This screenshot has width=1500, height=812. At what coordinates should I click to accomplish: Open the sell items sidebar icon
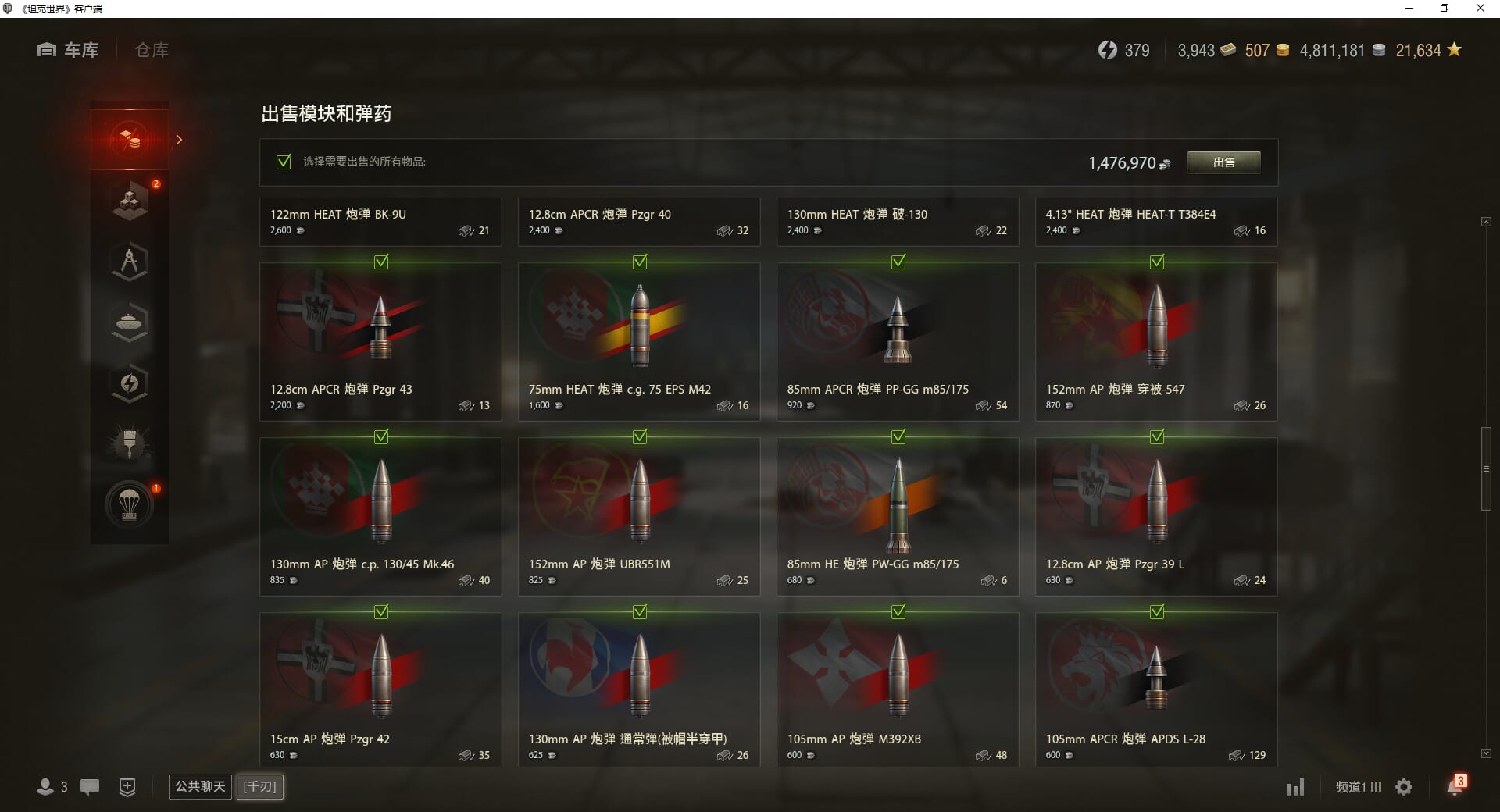tap(130, 140)
